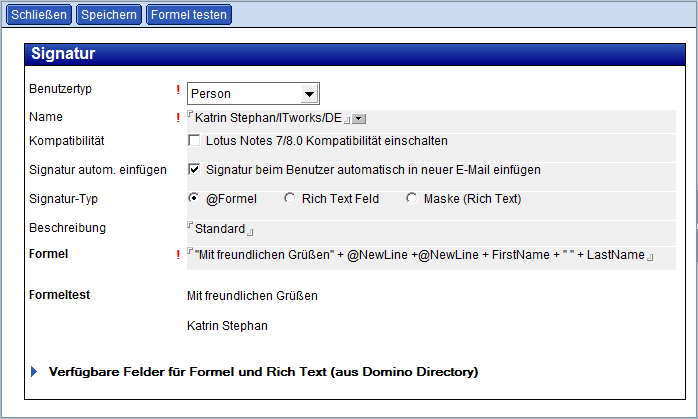Open the Name field picker arrow

[359, 119]
